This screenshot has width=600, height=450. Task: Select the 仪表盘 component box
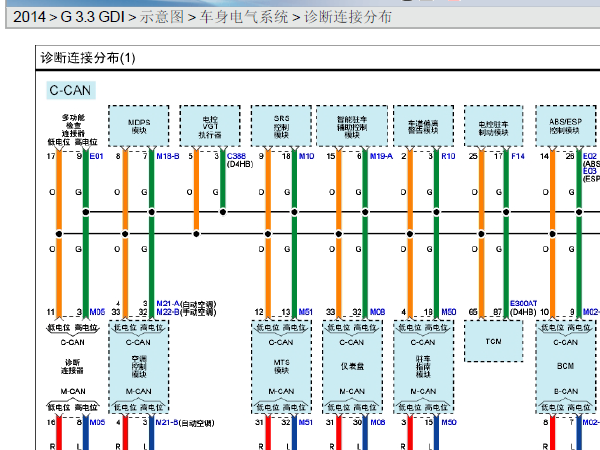(352, 367)
